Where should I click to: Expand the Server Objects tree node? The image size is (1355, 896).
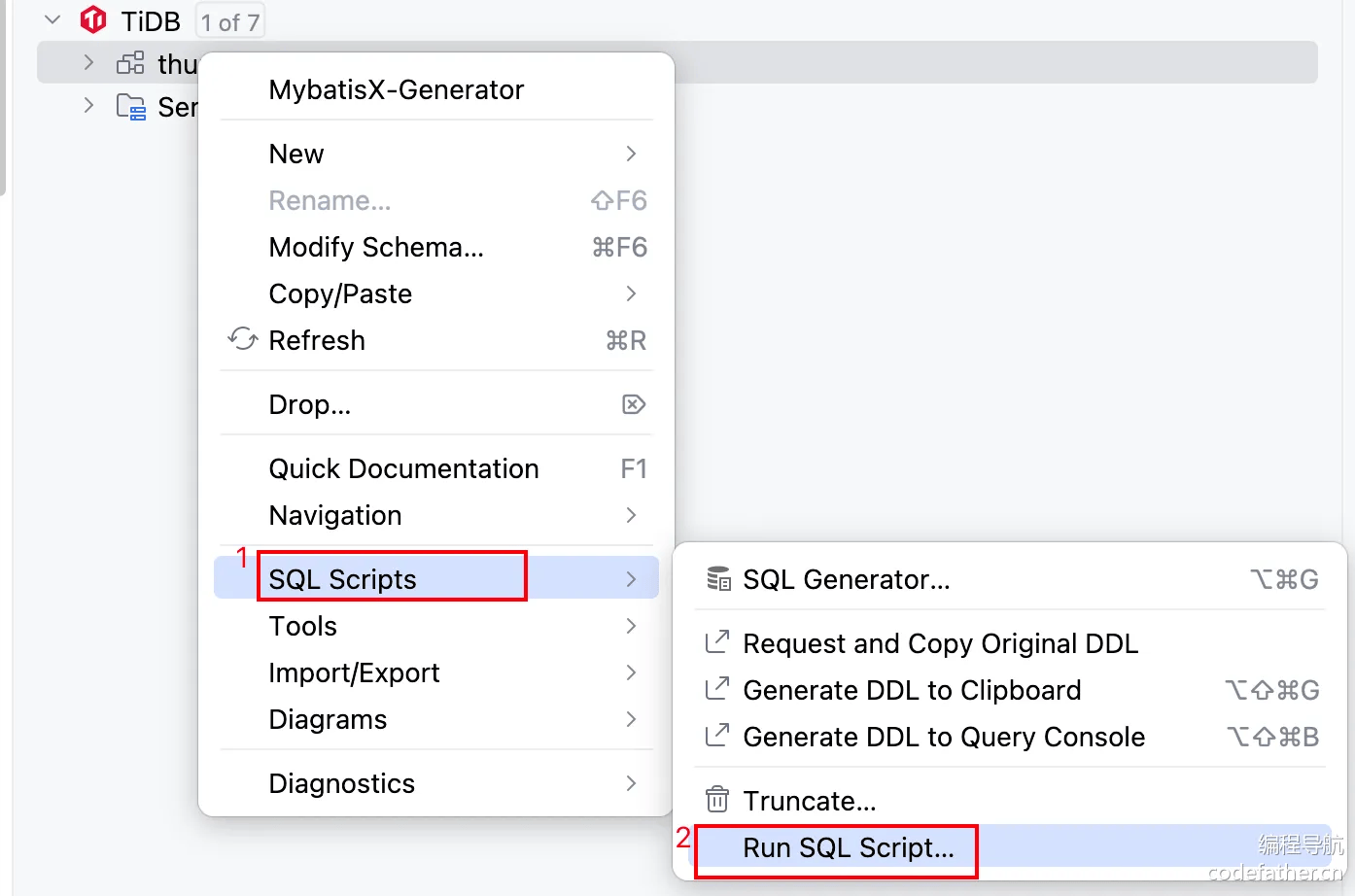click(88, 106)
